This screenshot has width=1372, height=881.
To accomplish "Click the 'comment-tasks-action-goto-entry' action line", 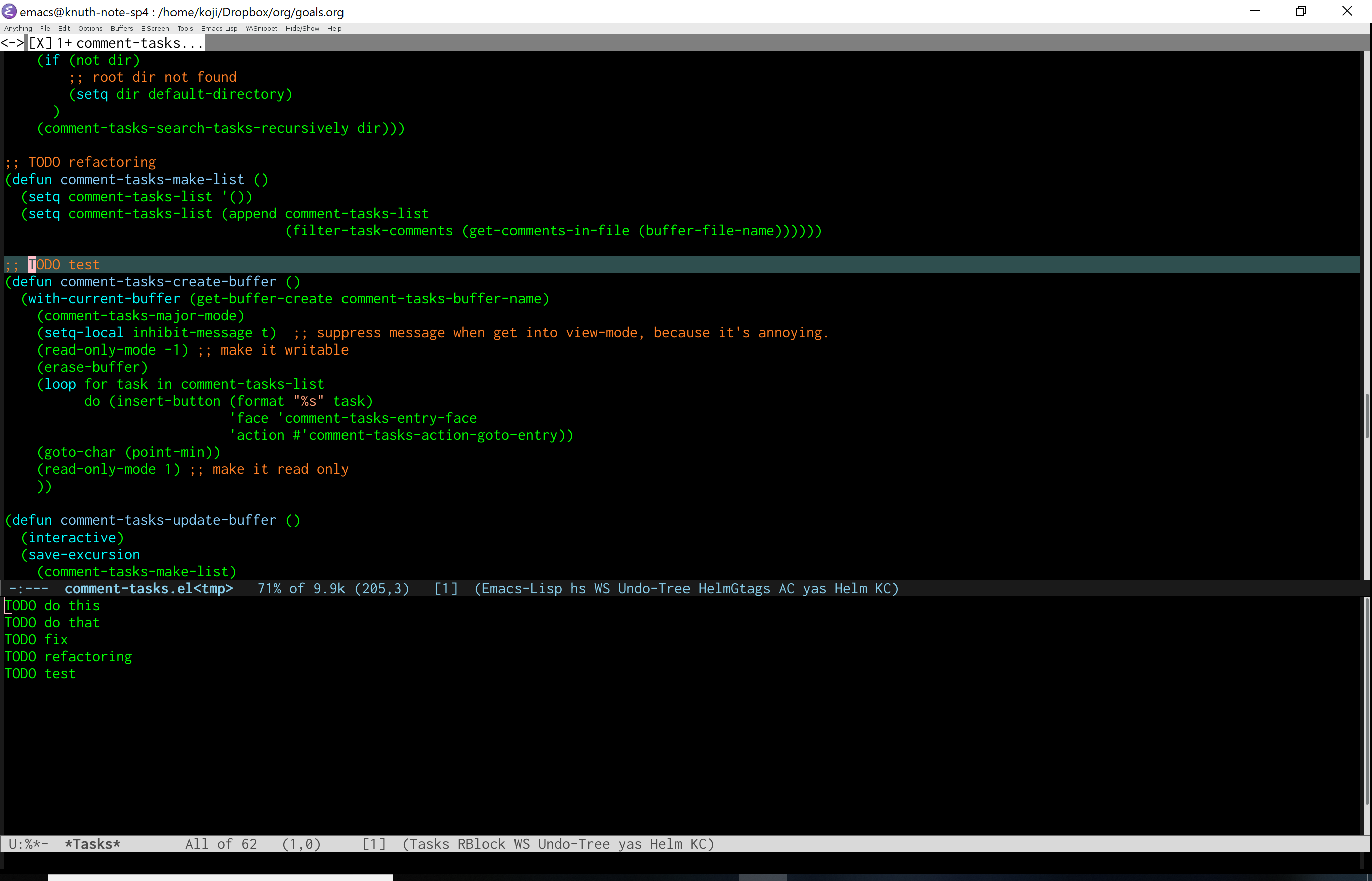I will [401, 435].
